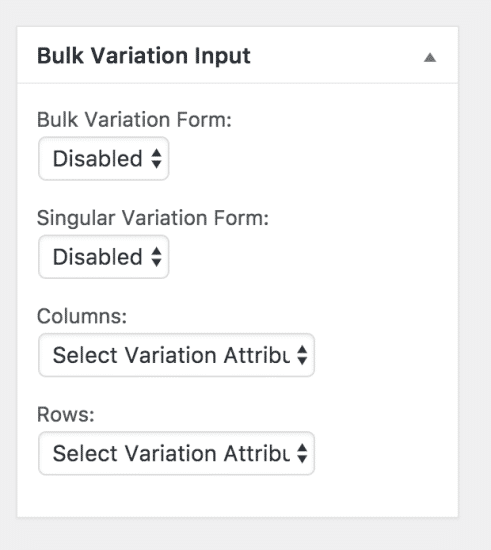Viewport: 491px width, 550px height.
Task: Click the Rows dropdown arrows icon
Action: 302,453
